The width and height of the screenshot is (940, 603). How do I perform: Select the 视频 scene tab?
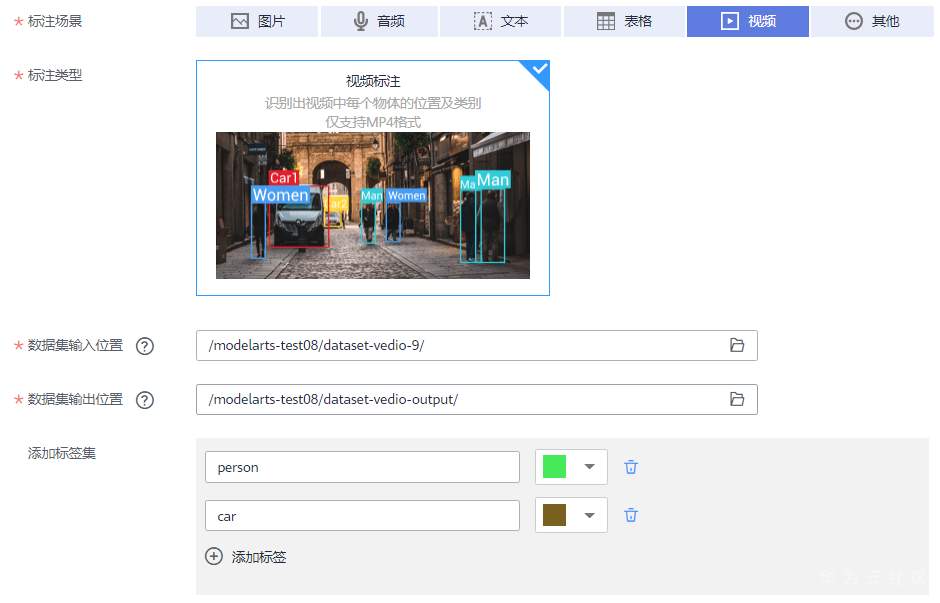coord(748,22)
